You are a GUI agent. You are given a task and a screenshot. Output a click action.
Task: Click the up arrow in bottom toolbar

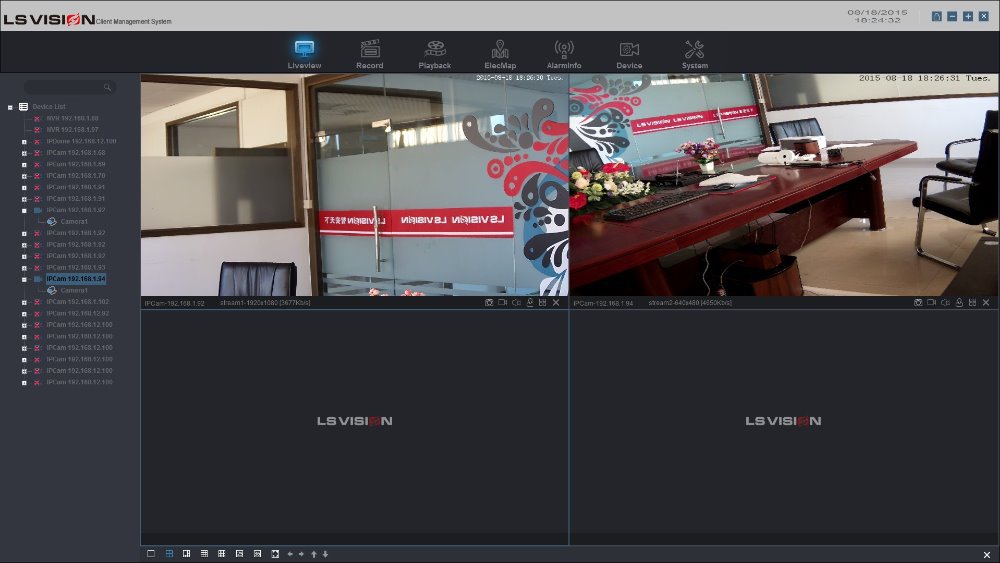(314, 554)
